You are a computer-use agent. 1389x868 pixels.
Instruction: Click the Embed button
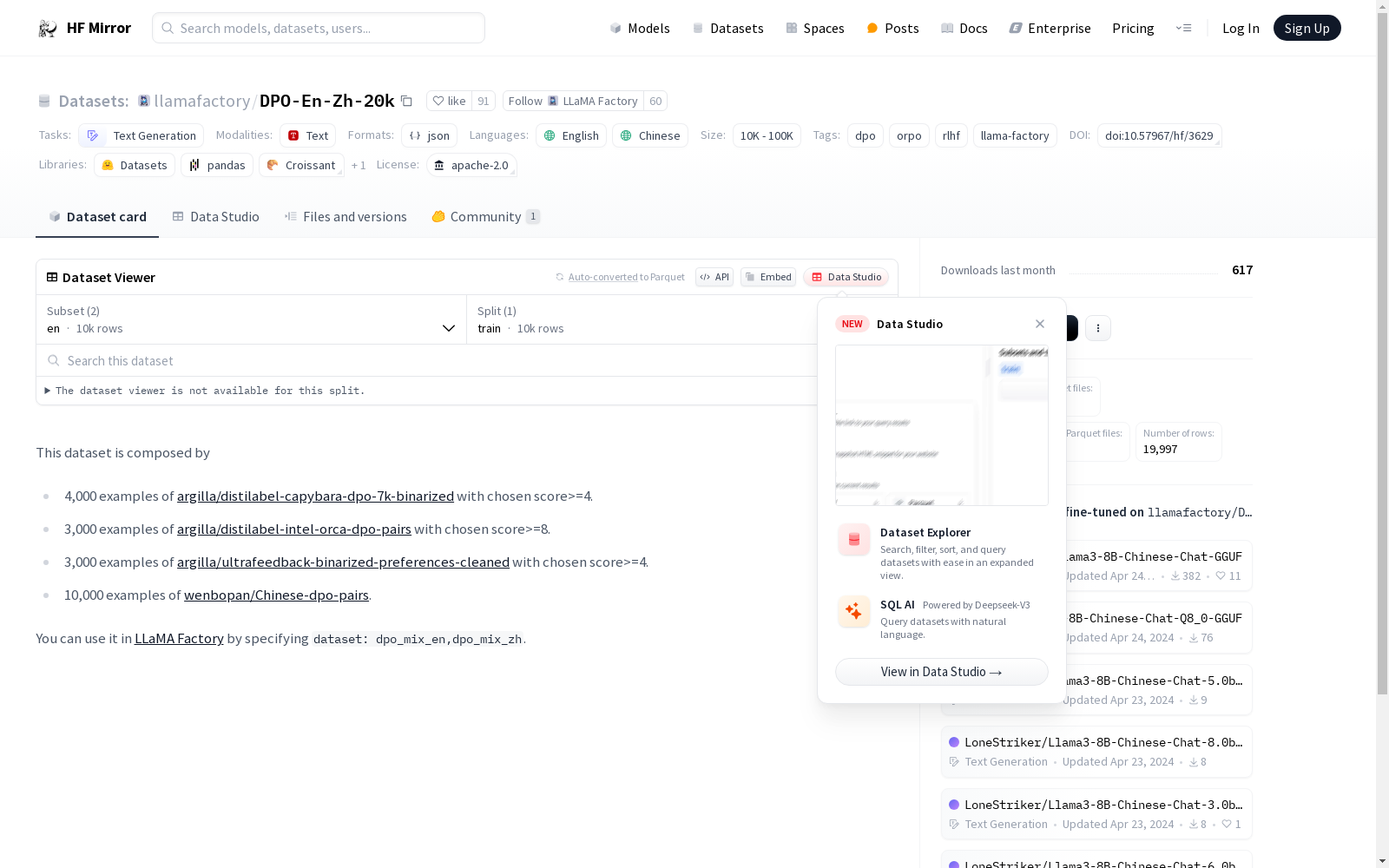768,277
